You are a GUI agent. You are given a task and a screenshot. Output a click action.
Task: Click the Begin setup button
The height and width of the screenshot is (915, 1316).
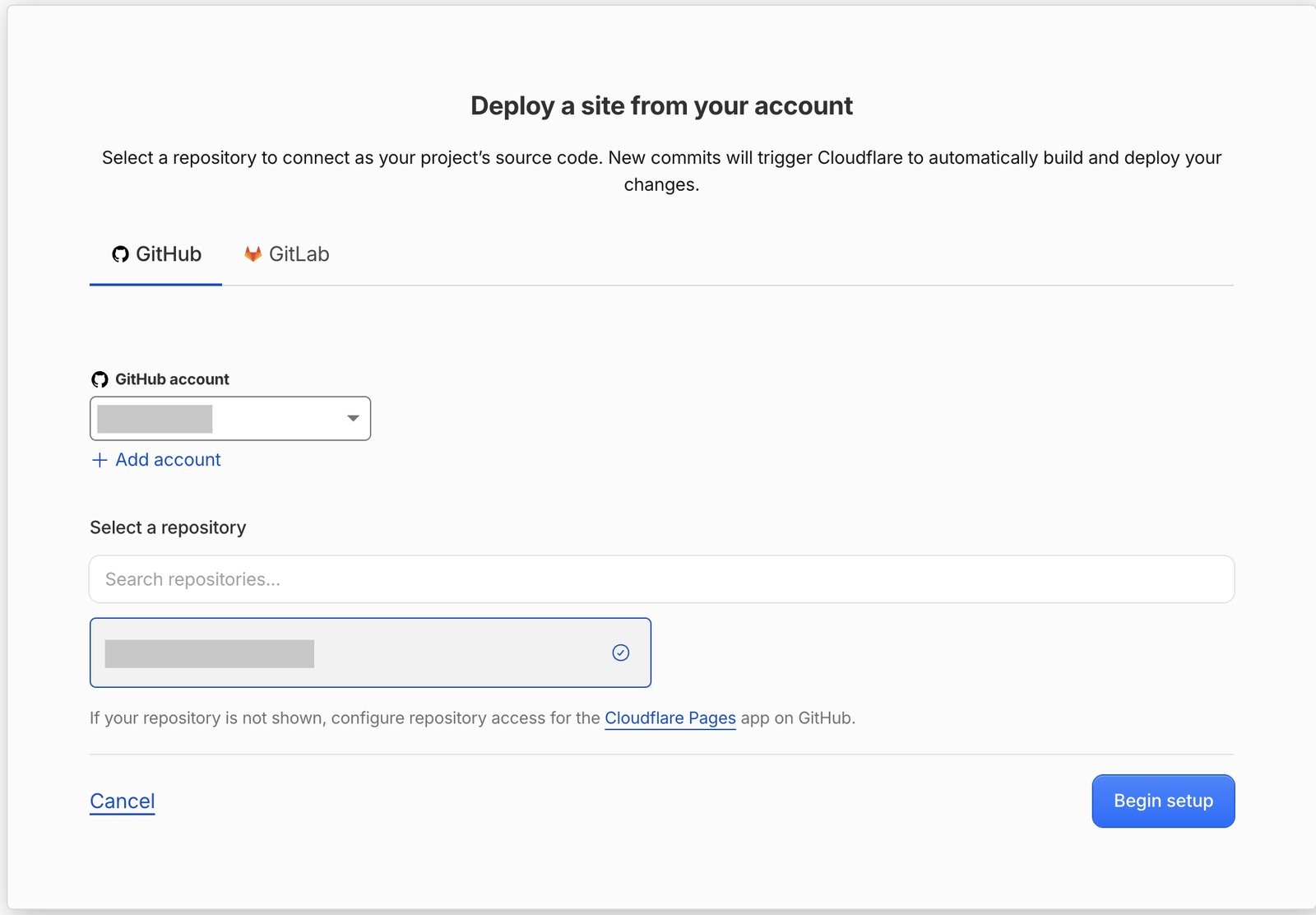(x=1163, y=801)
